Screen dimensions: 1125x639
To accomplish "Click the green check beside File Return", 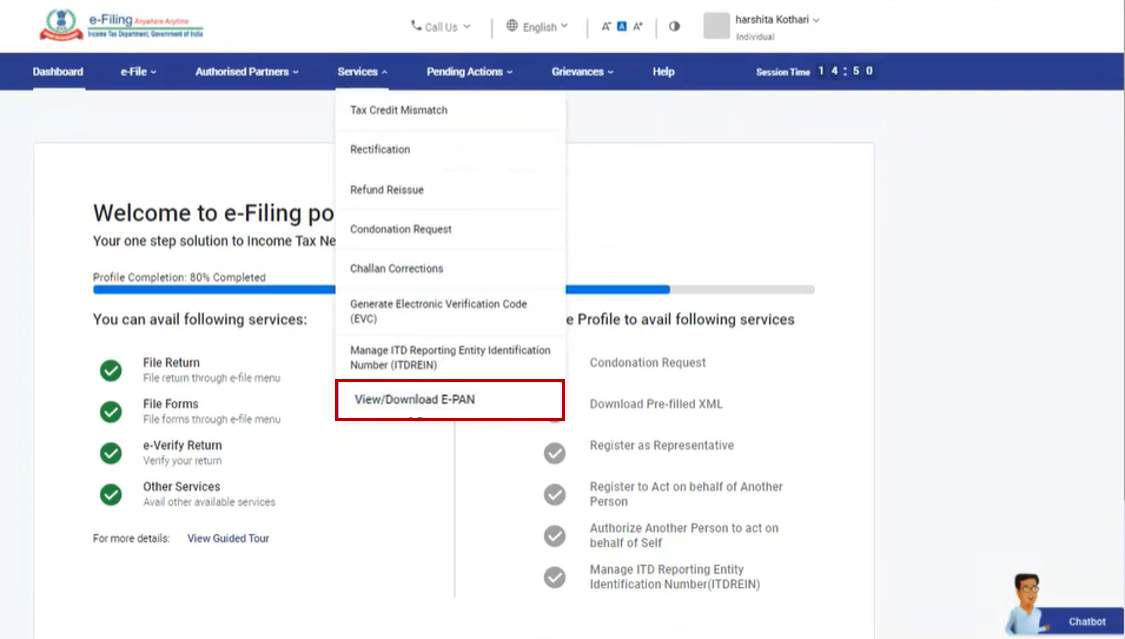I will [111, 370].
